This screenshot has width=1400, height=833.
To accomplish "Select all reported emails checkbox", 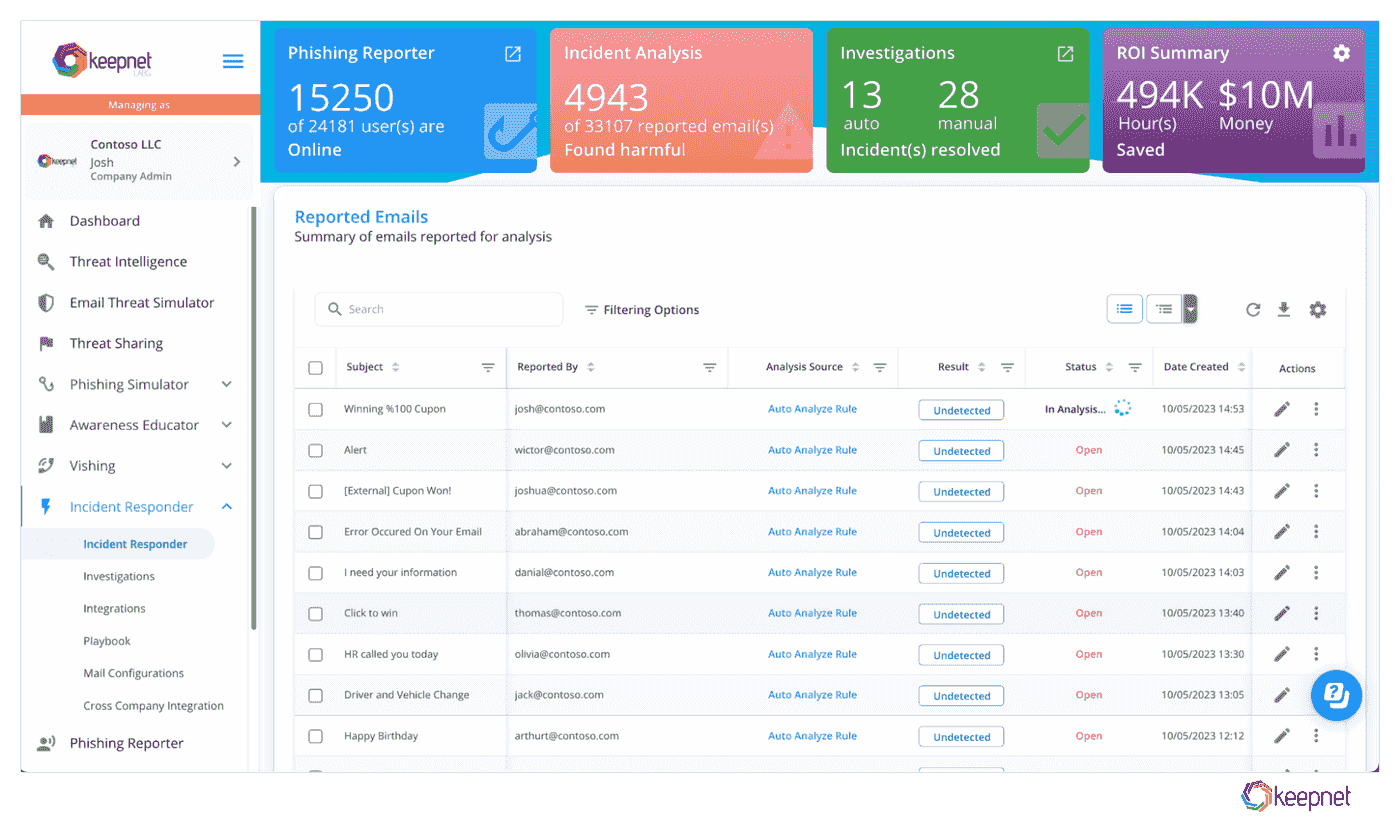I will (x=316, y=368).
